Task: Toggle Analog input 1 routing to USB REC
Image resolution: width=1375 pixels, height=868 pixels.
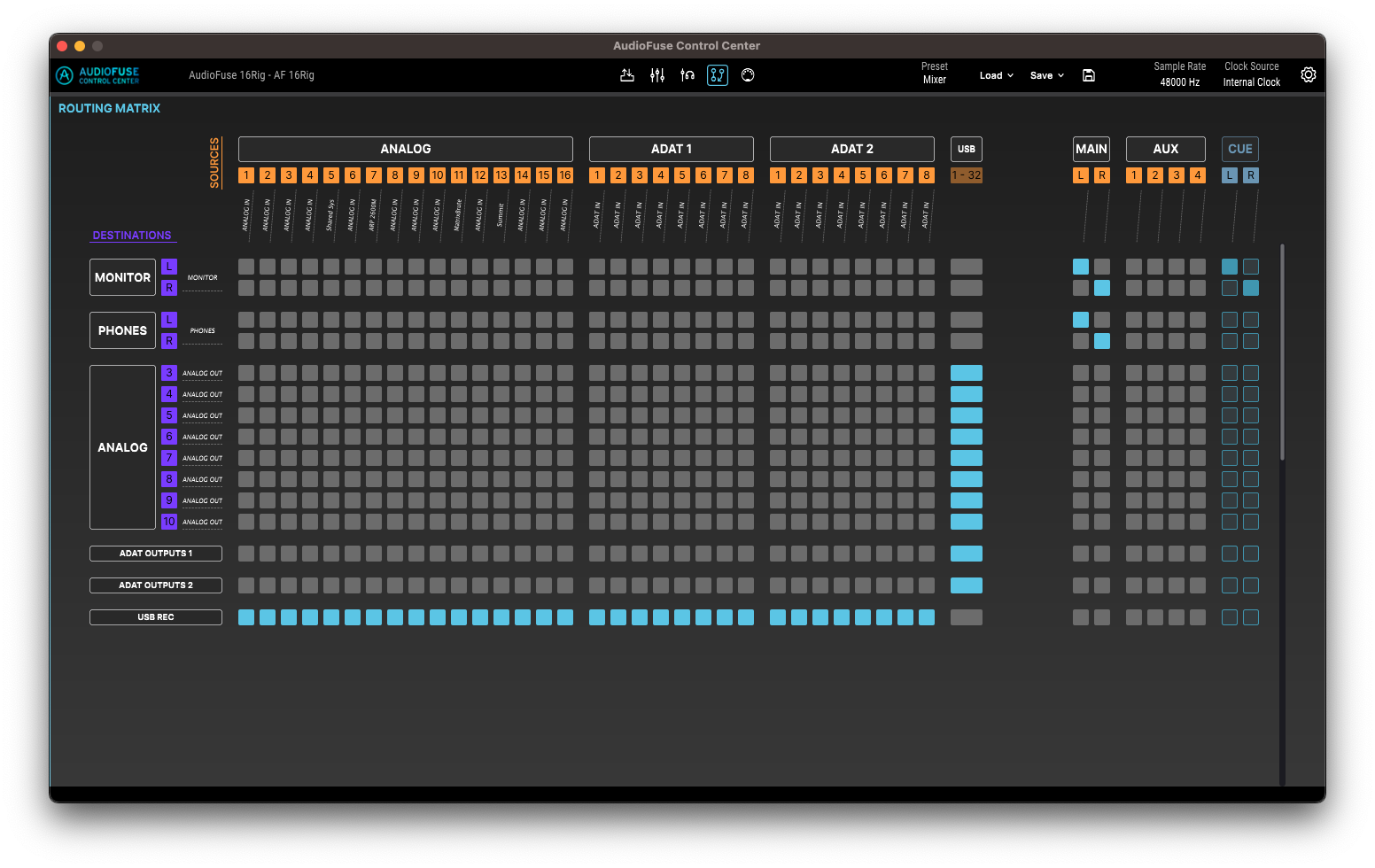Action: [246, 617]
